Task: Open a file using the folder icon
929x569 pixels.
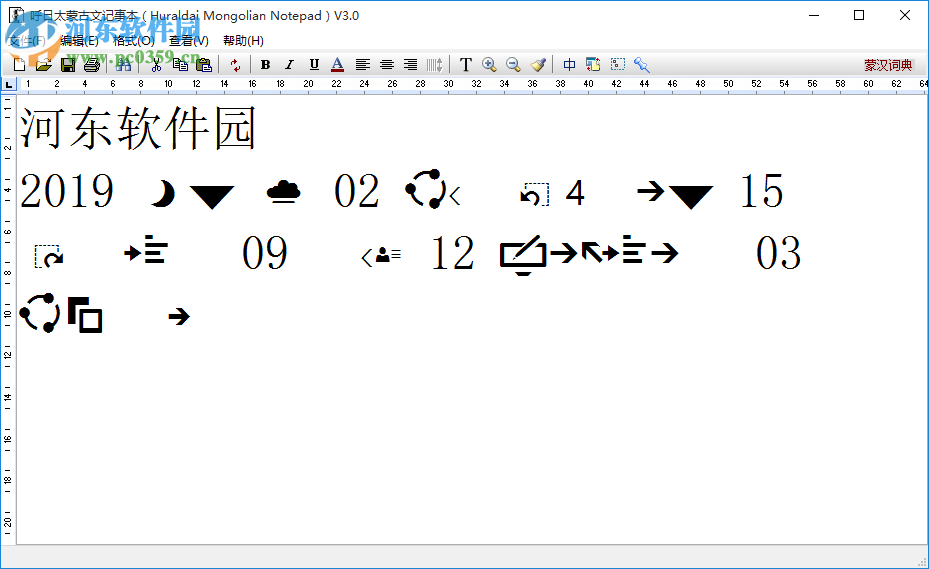Action: tap(43, 65)
